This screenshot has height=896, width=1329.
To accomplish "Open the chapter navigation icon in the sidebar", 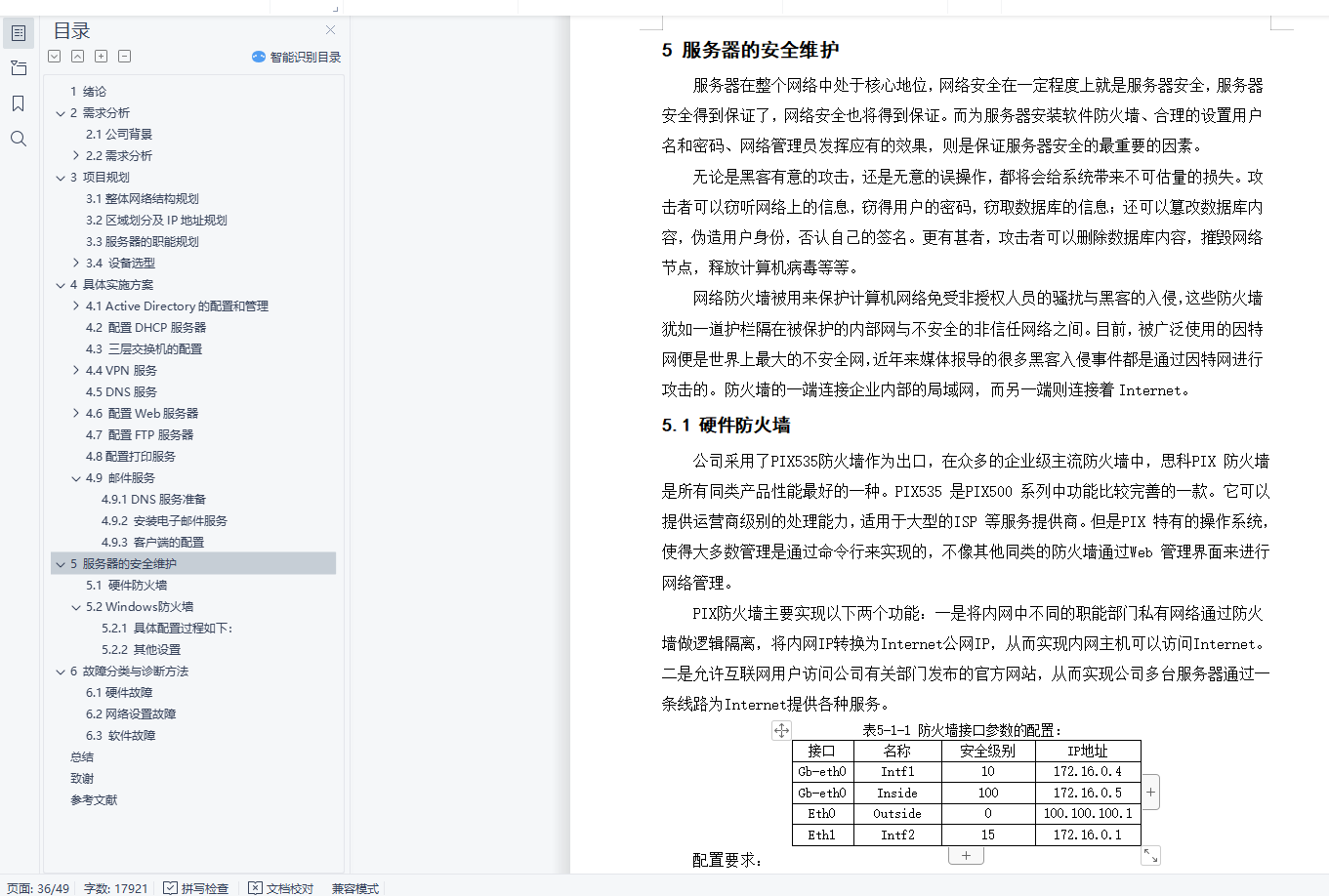I will tap(19, 68).
